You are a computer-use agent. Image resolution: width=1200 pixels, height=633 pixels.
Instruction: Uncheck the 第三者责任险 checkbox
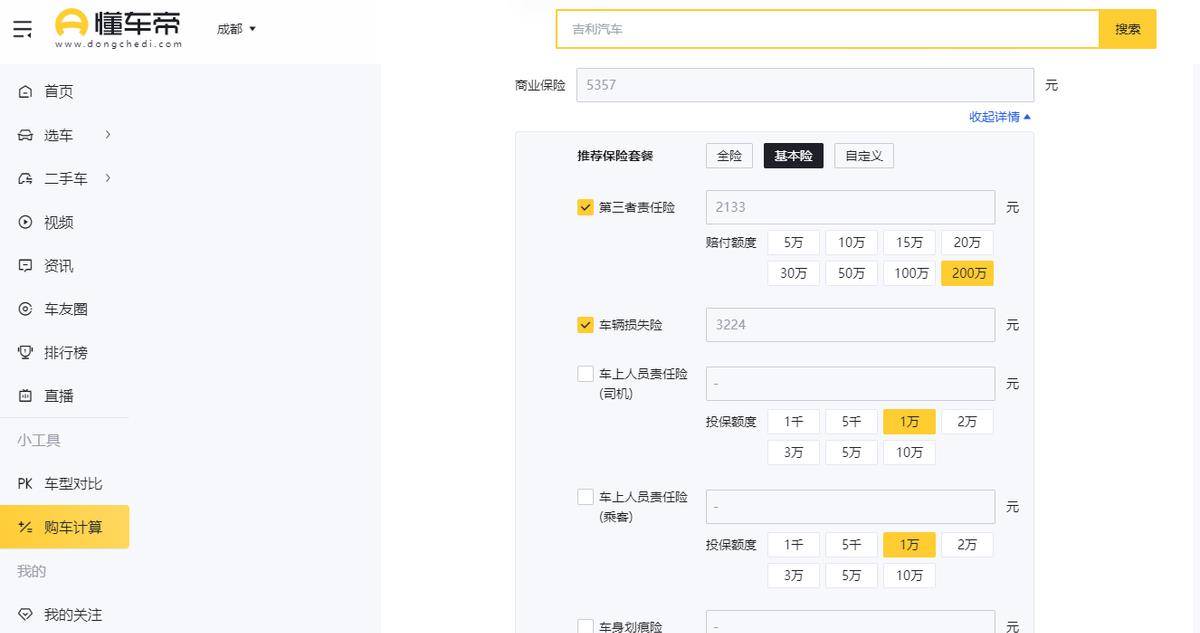586,207
